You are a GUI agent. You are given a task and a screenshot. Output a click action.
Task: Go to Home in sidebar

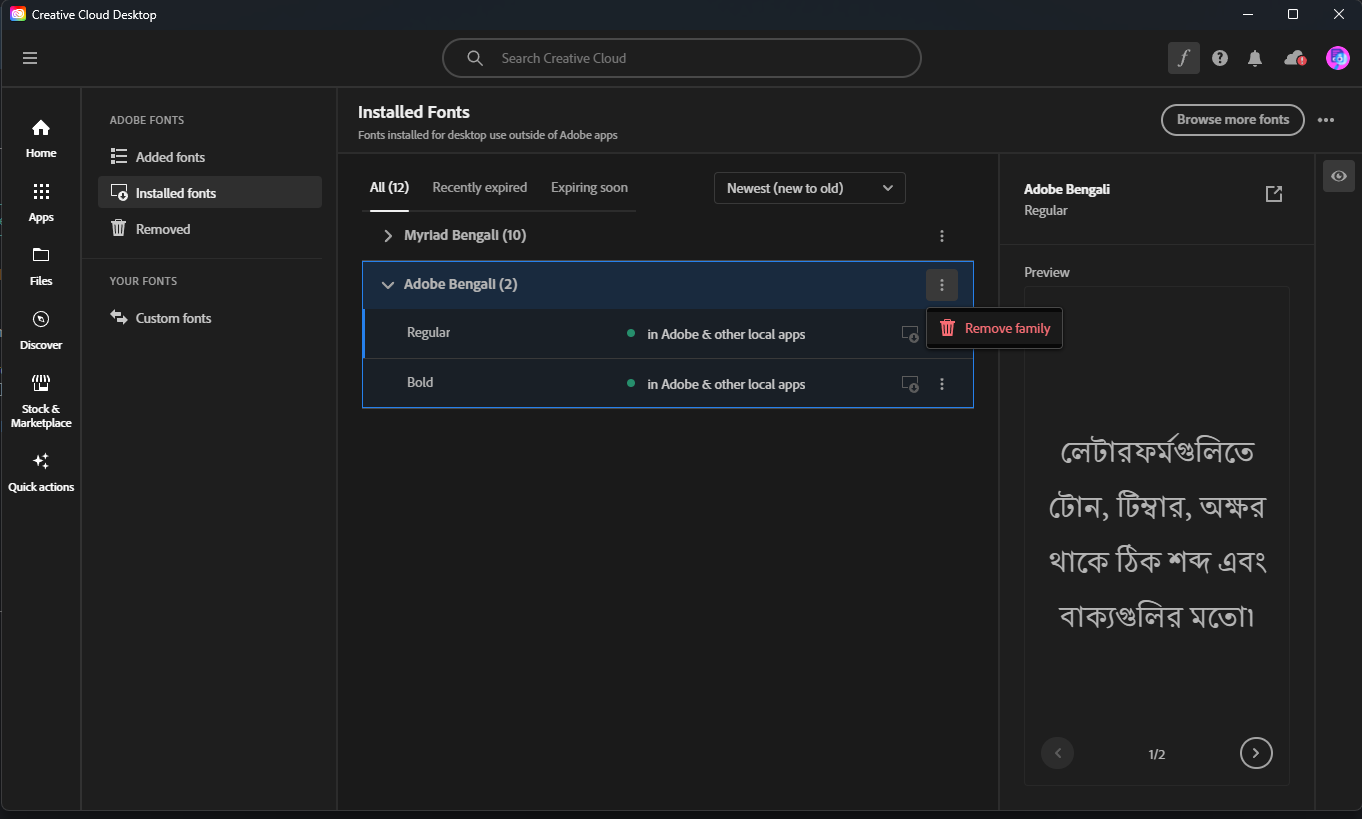41,139
